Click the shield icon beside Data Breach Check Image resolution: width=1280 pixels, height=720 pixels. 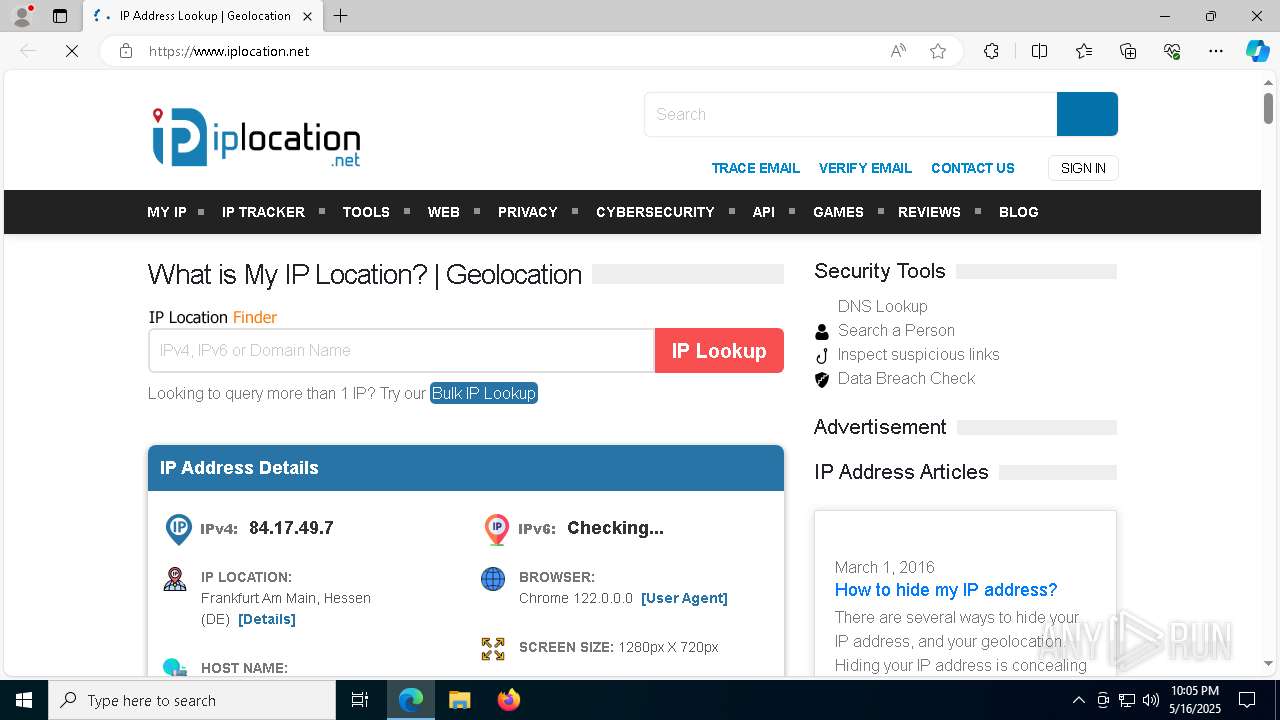822,380
